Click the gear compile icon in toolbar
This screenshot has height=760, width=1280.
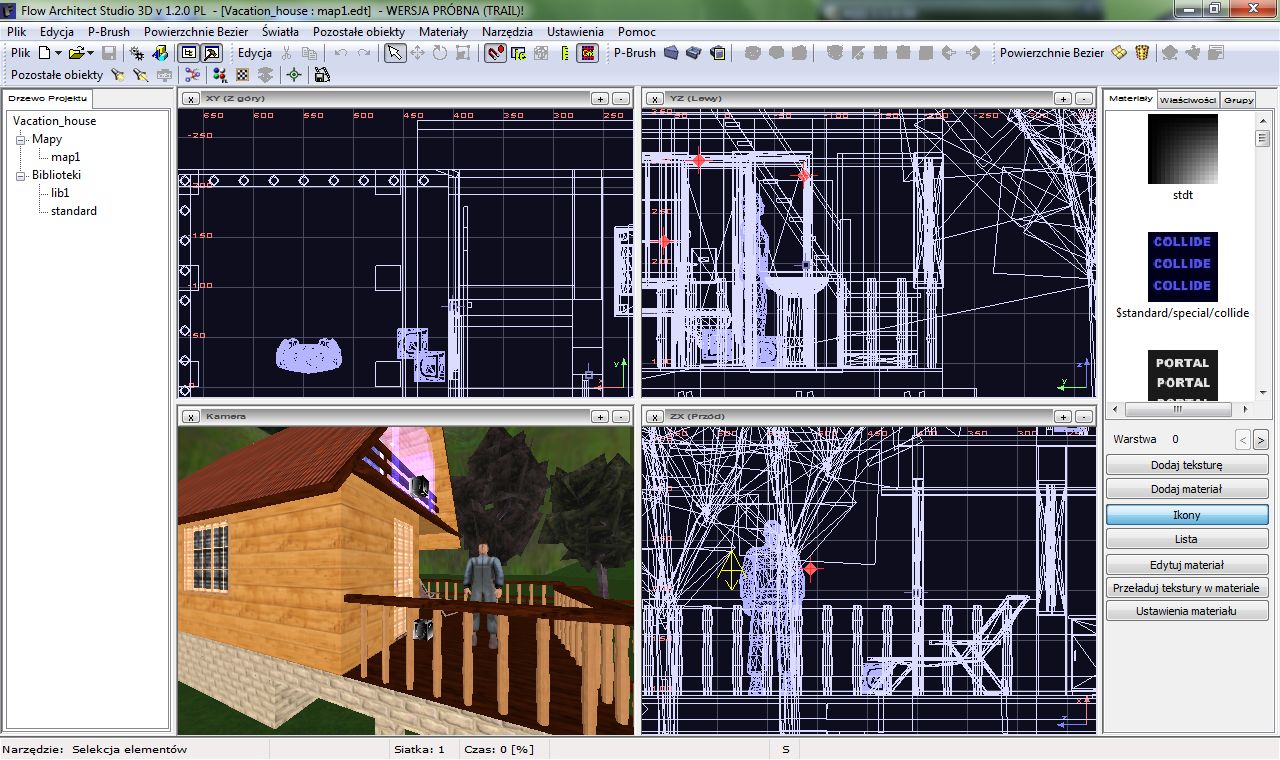(137, 53)
